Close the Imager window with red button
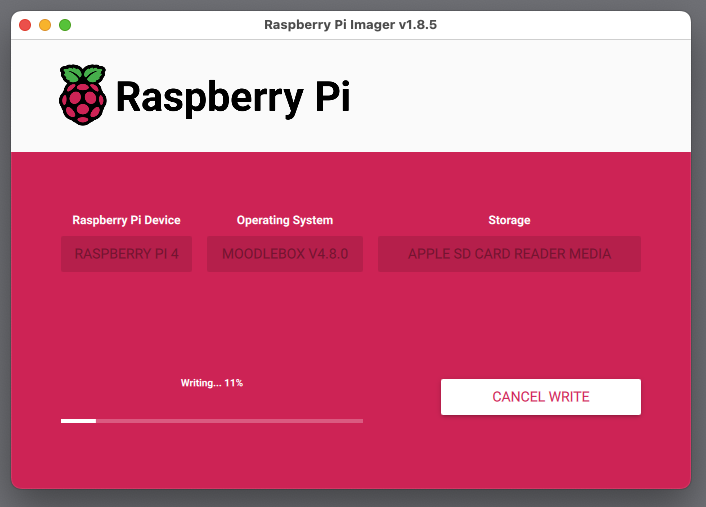The height and width of the screenshot is (507, 706). [x=25, y=25]
